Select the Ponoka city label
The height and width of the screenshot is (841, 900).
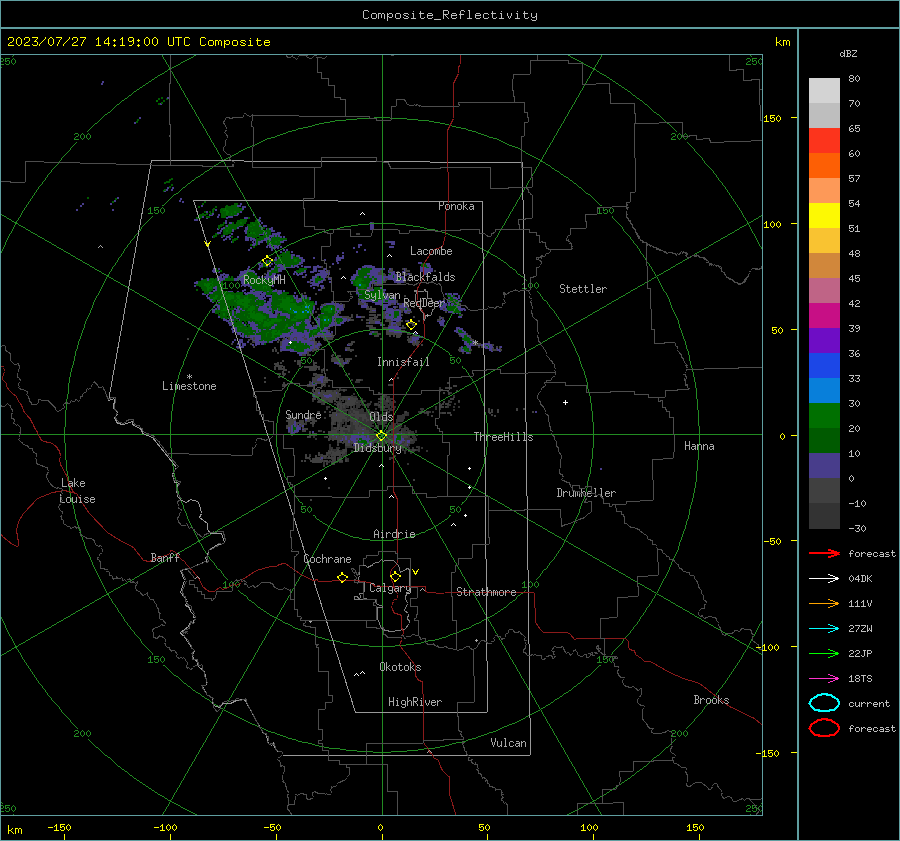tap(456, 206)
